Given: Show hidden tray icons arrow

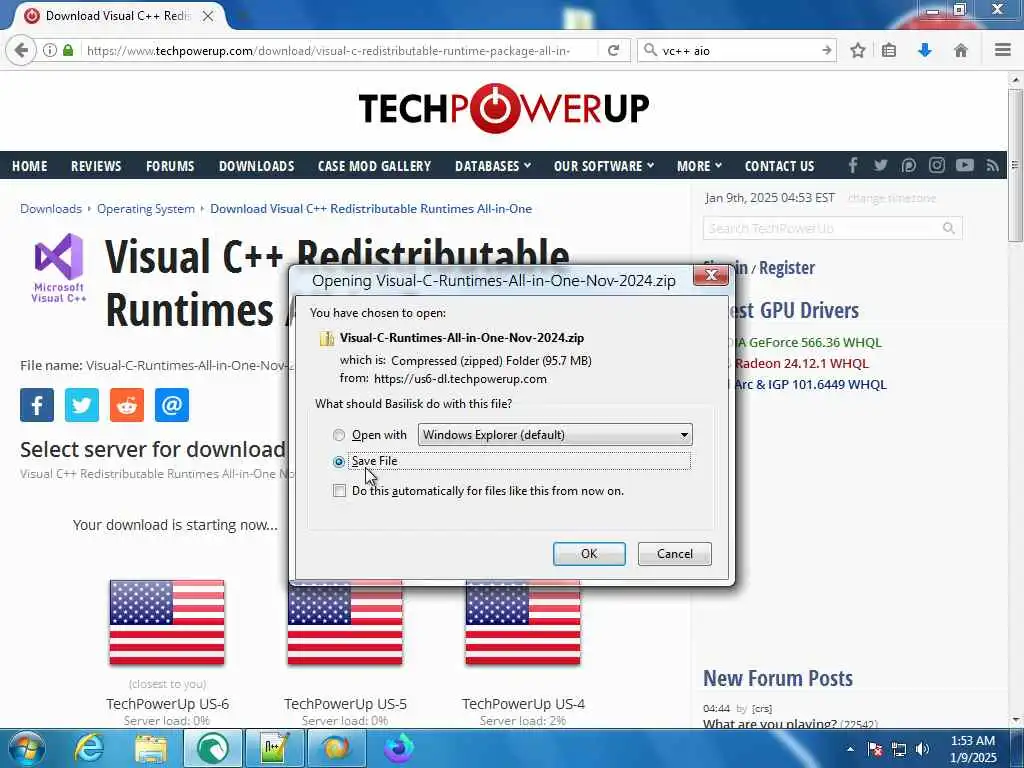Looking at the screenshot, I should point(850,750).
